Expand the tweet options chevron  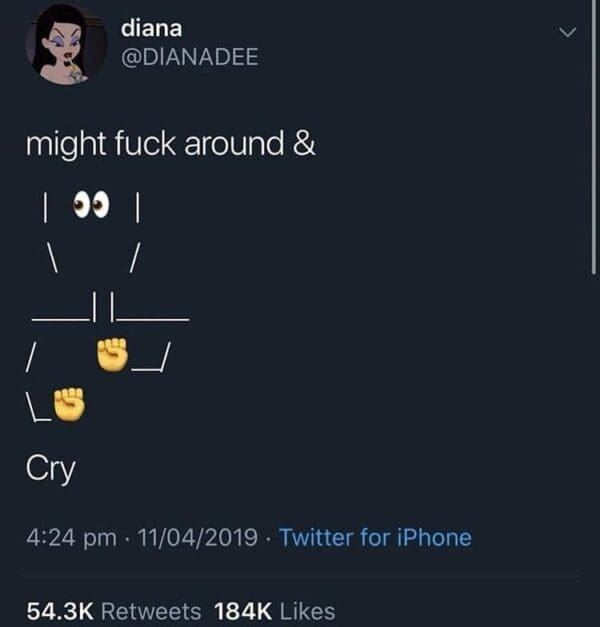(568, 32)
